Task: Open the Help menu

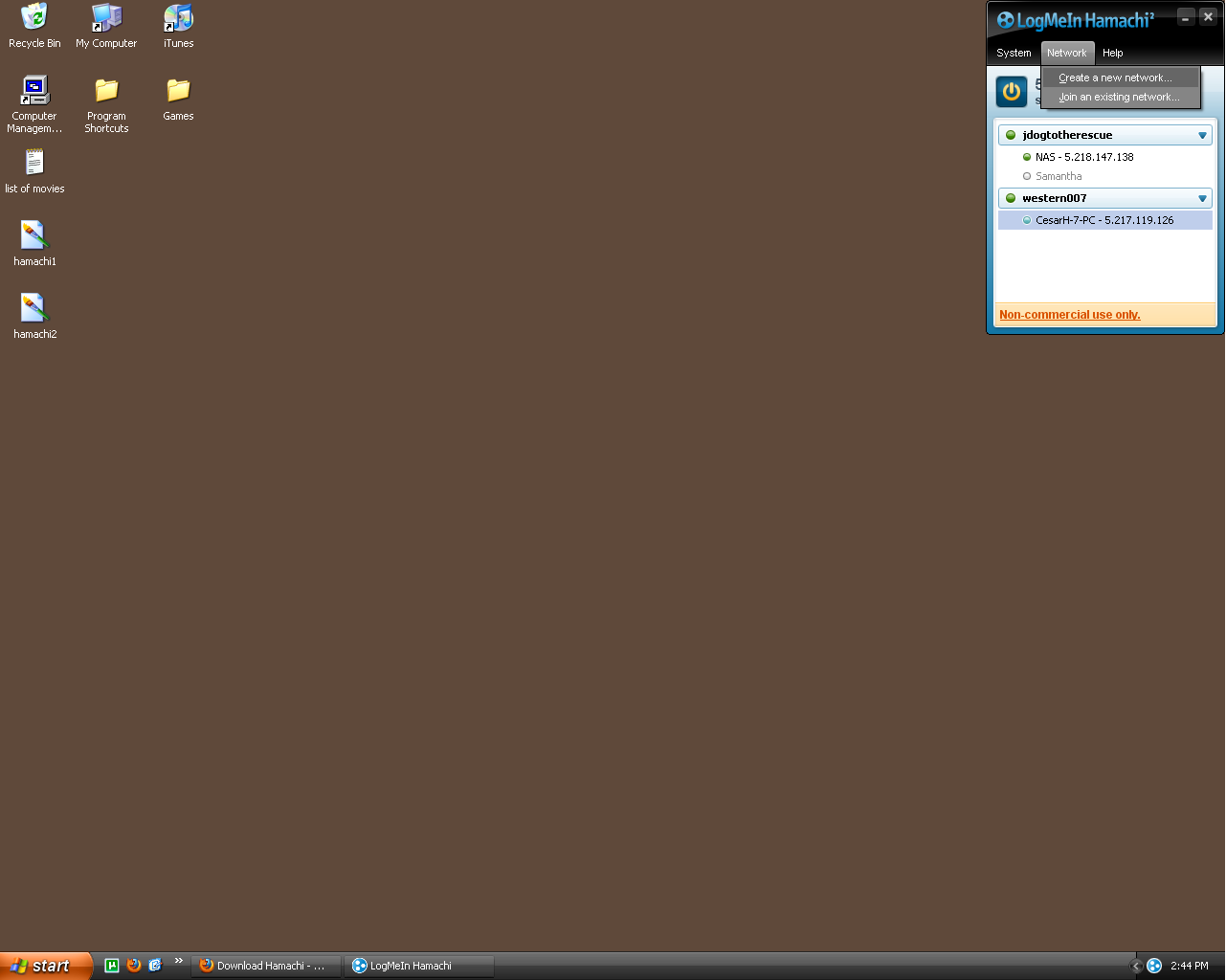Action: tap(1112, 54)
